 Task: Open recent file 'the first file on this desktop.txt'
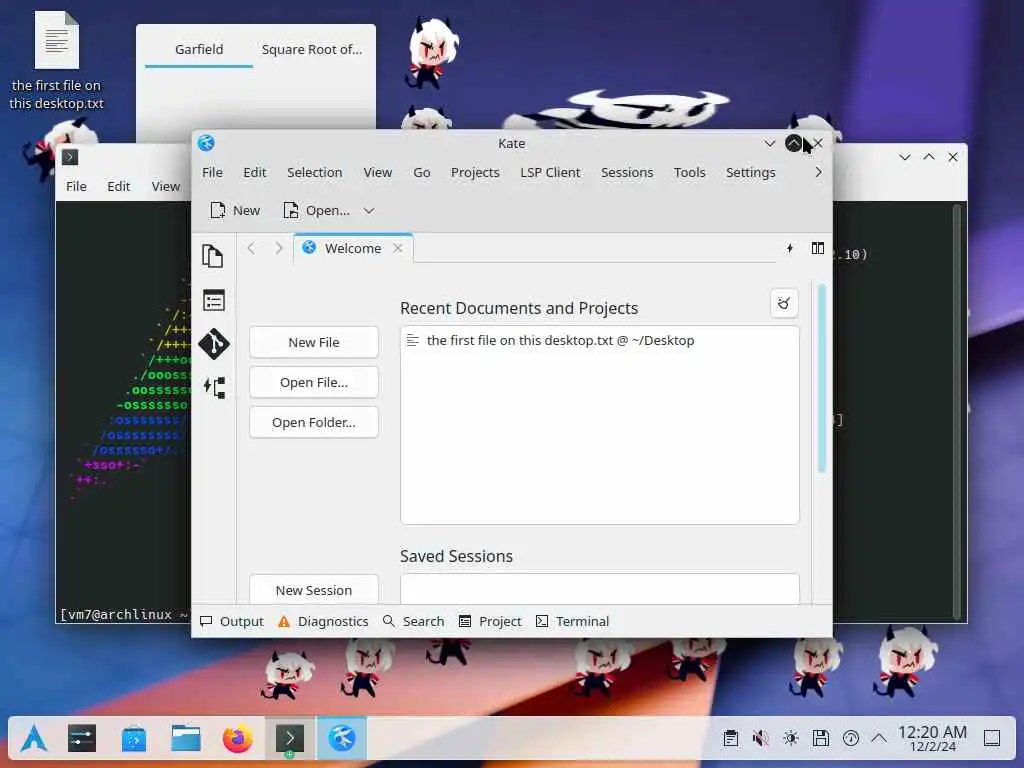click(599, 340)
